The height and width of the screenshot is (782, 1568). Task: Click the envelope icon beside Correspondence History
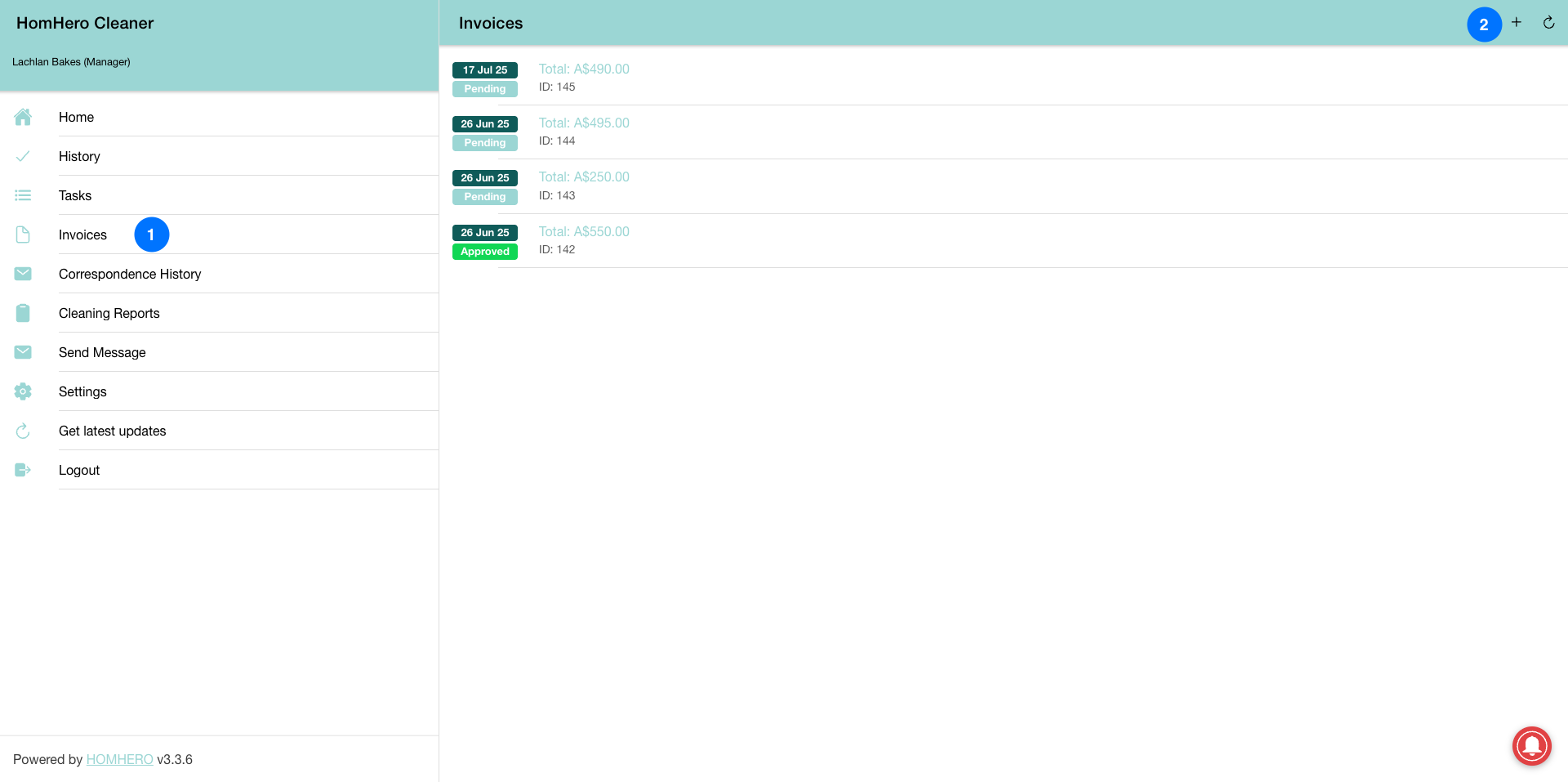point(23,274)
